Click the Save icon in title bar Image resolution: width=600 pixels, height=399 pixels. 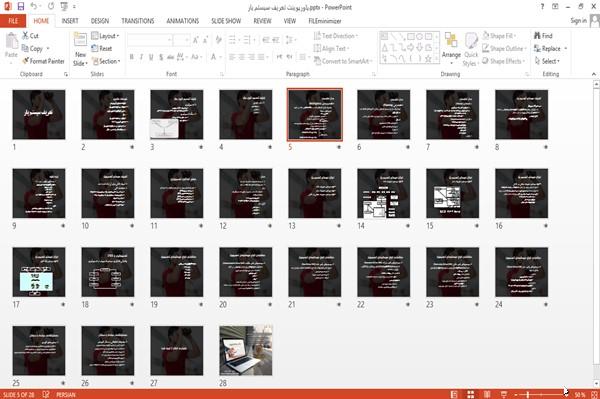pos(21,7)
